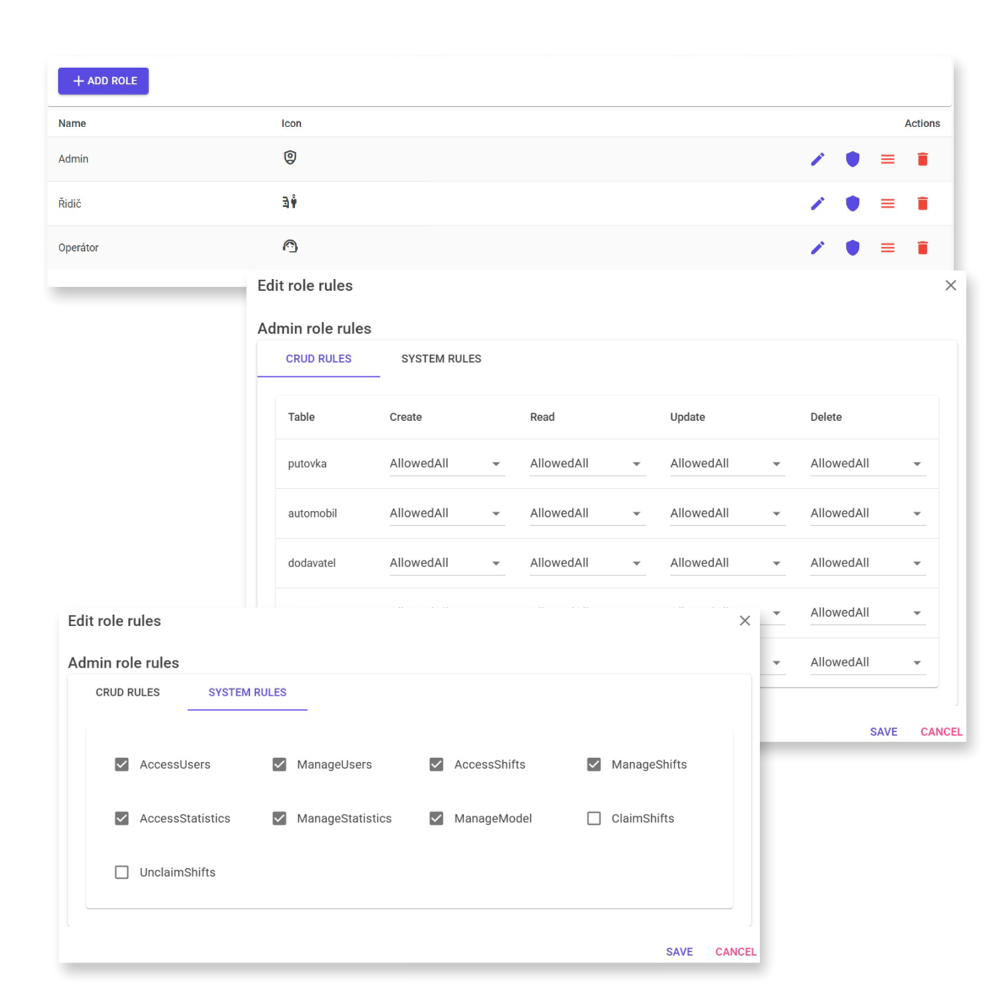Delete the Admin role via trash icon
The height and width of the screenshot is (1000, 1000).
click(x=922, y=159)
